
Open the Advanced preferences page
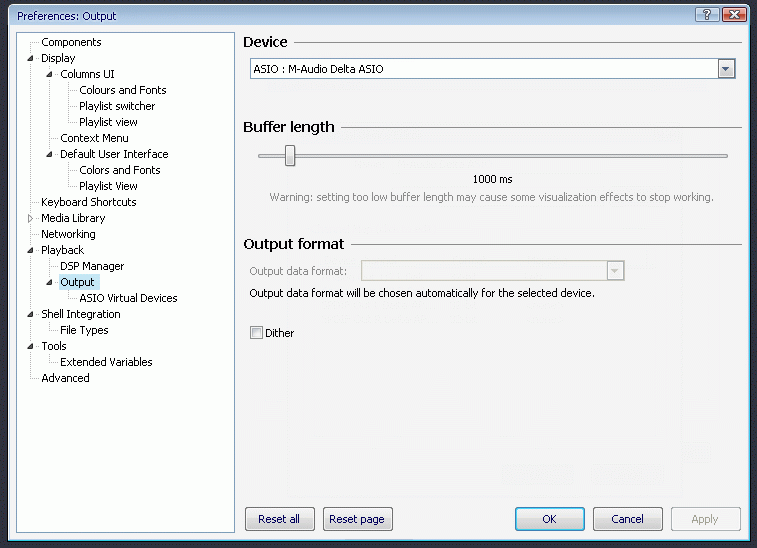[x=65, y=378]
